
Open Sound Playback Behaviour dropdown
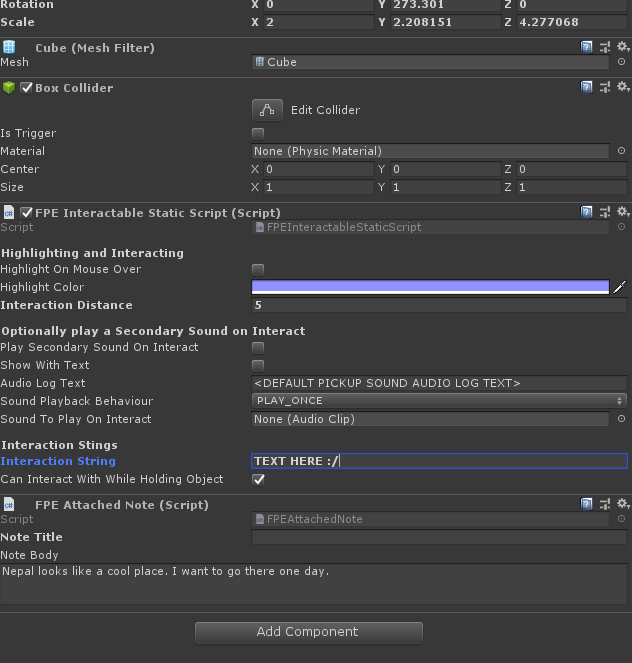coord(439,401)
